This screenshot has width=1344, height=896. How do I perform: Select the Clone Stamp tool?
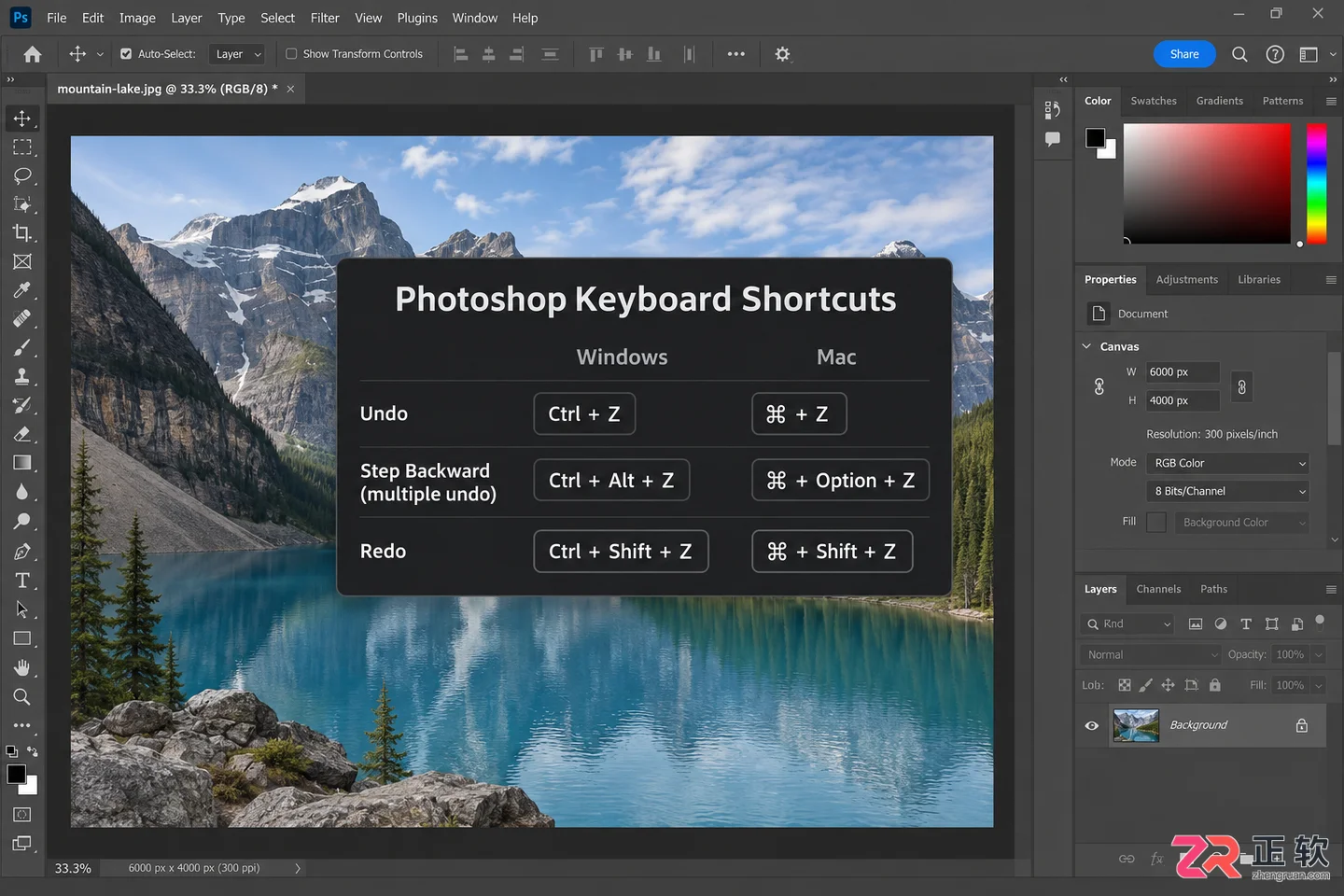(21, 376)
